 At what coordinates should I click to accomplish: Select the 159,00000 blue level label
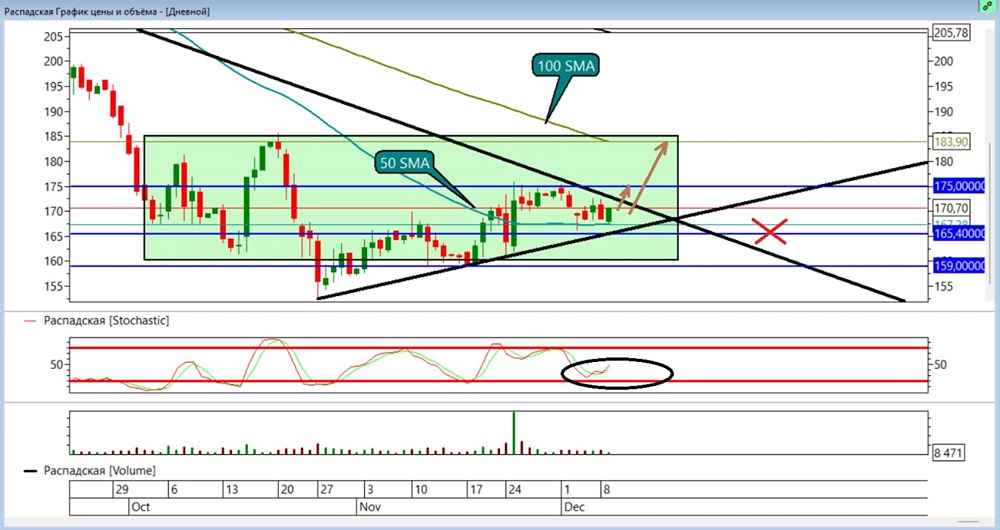pyautogui.click(x=960, y=266)
